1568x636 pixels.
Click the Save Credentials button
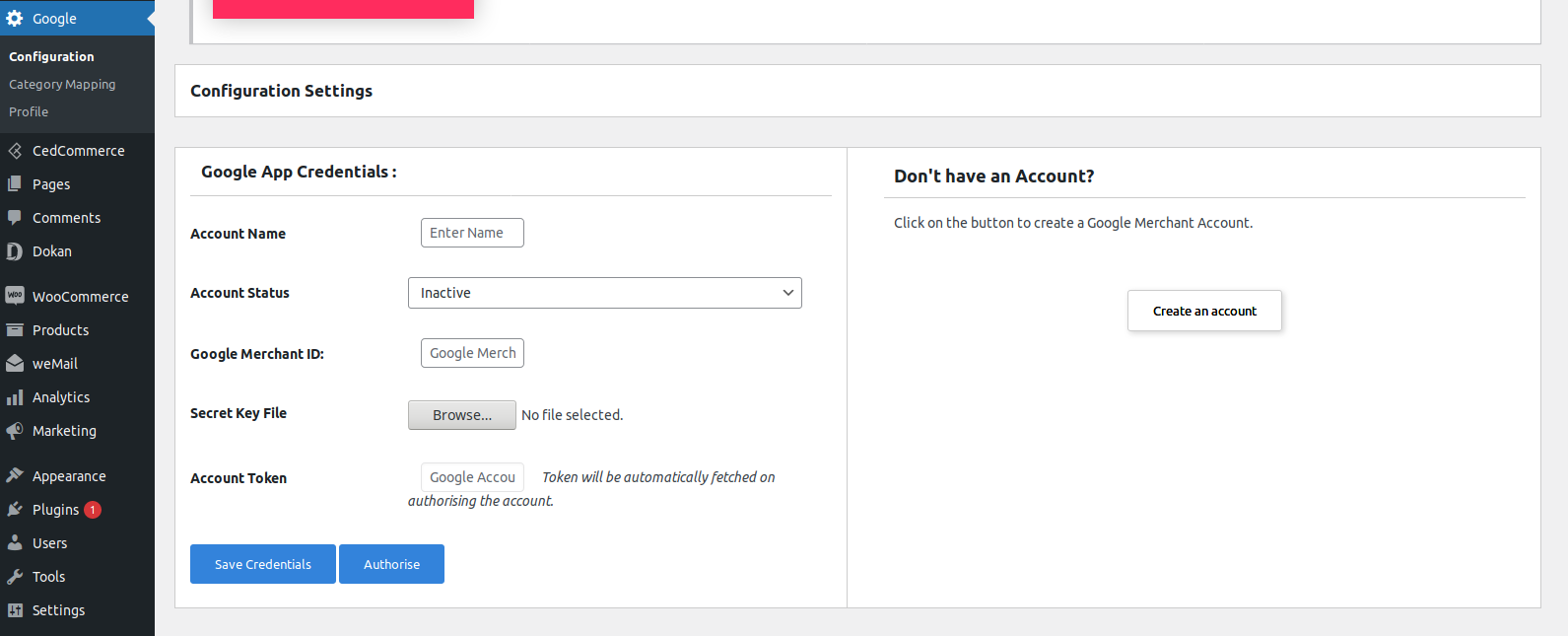263,564
